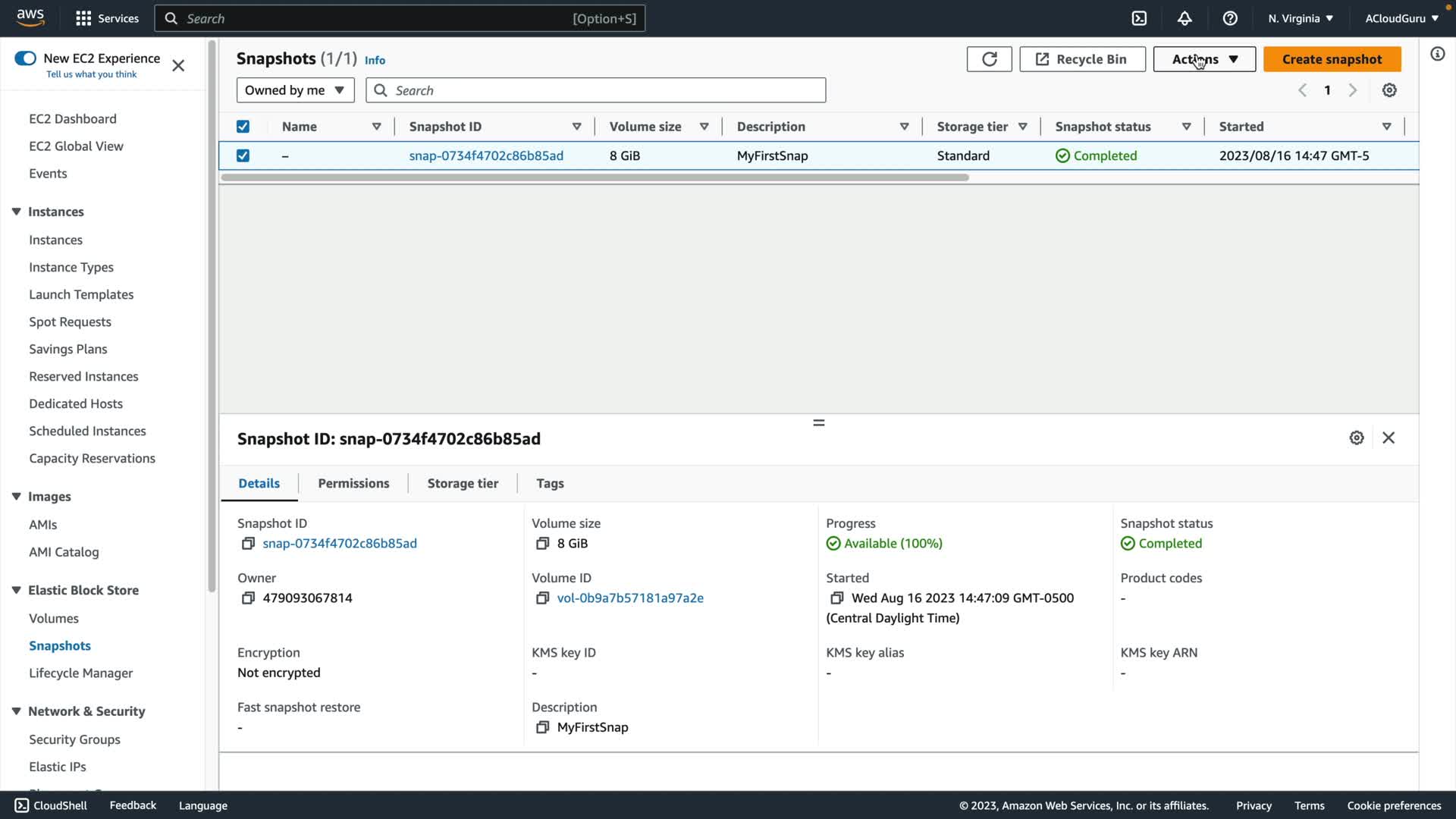Image resolution: width=1456 pixels, height=819 pixels.
Task: Open CloudShell from the top bar icon
Action: tap(1139, 18)
